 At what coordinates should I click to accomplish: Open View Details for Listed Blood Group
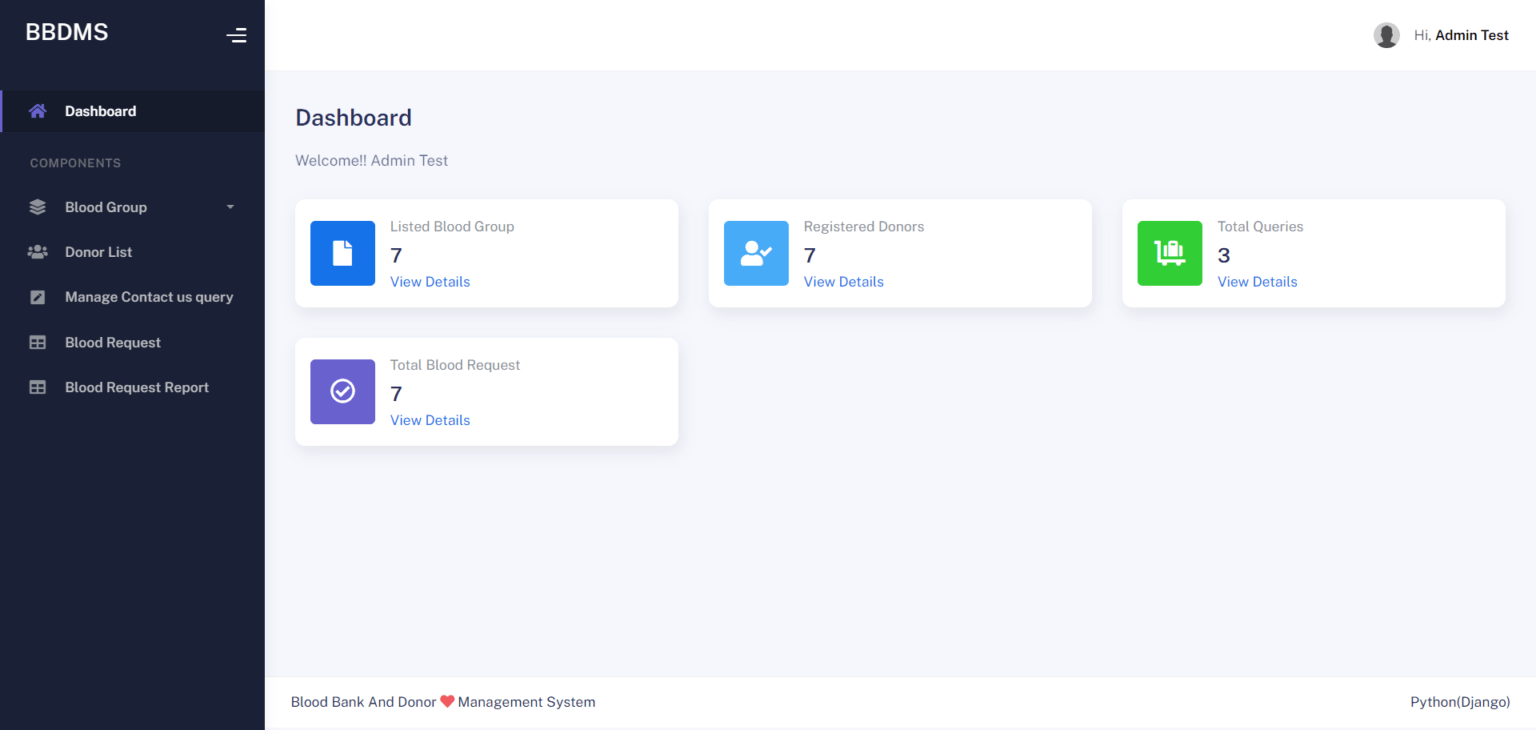pyautogui.click(x=430, y=281)
